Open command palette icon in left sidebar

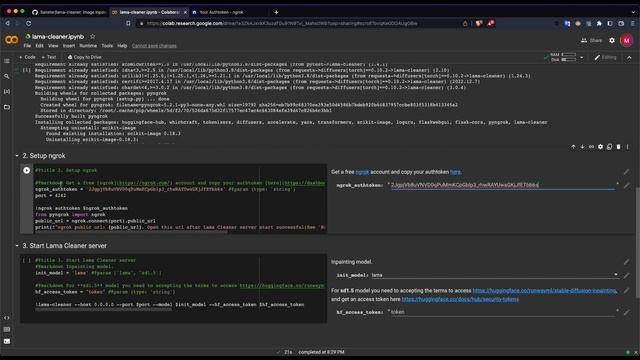point(7,329)
